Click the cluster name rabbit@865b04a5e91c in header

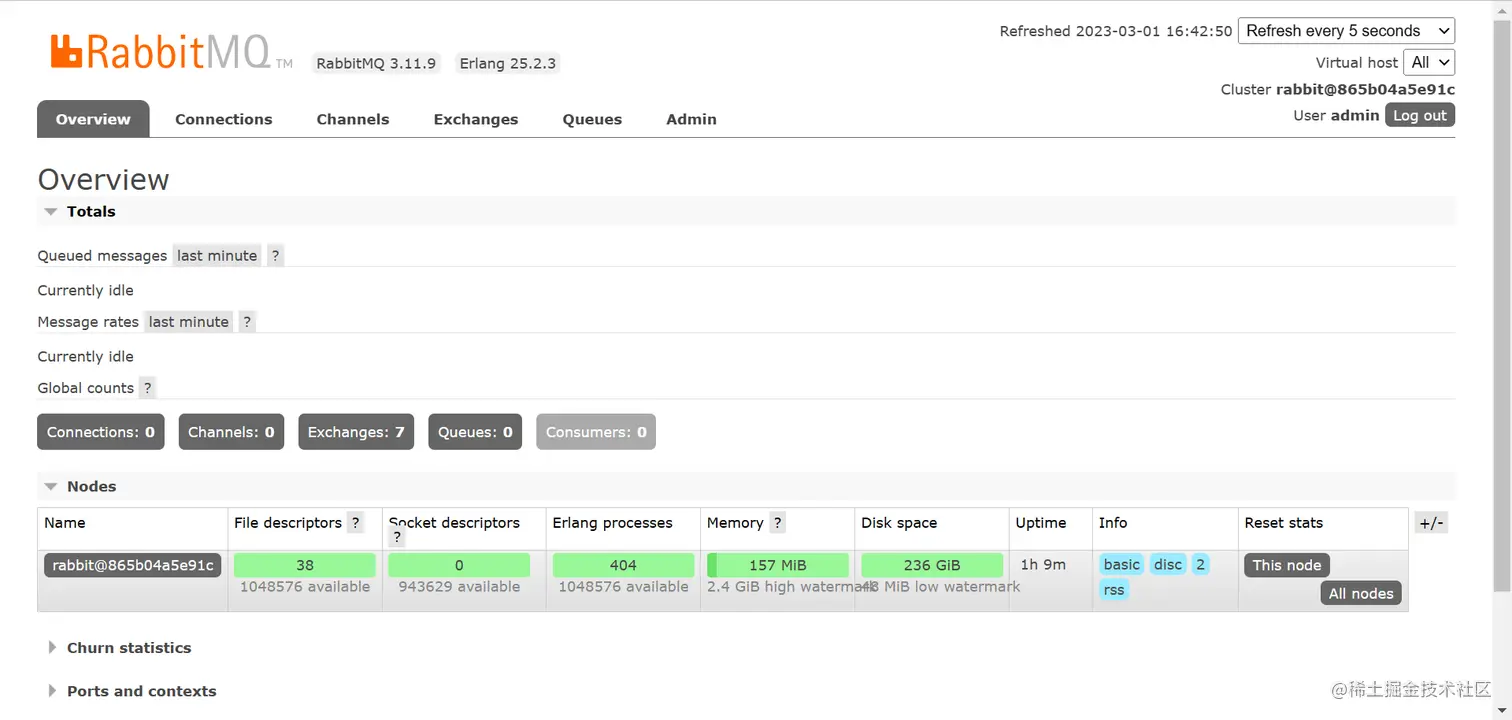(1365, 89)
